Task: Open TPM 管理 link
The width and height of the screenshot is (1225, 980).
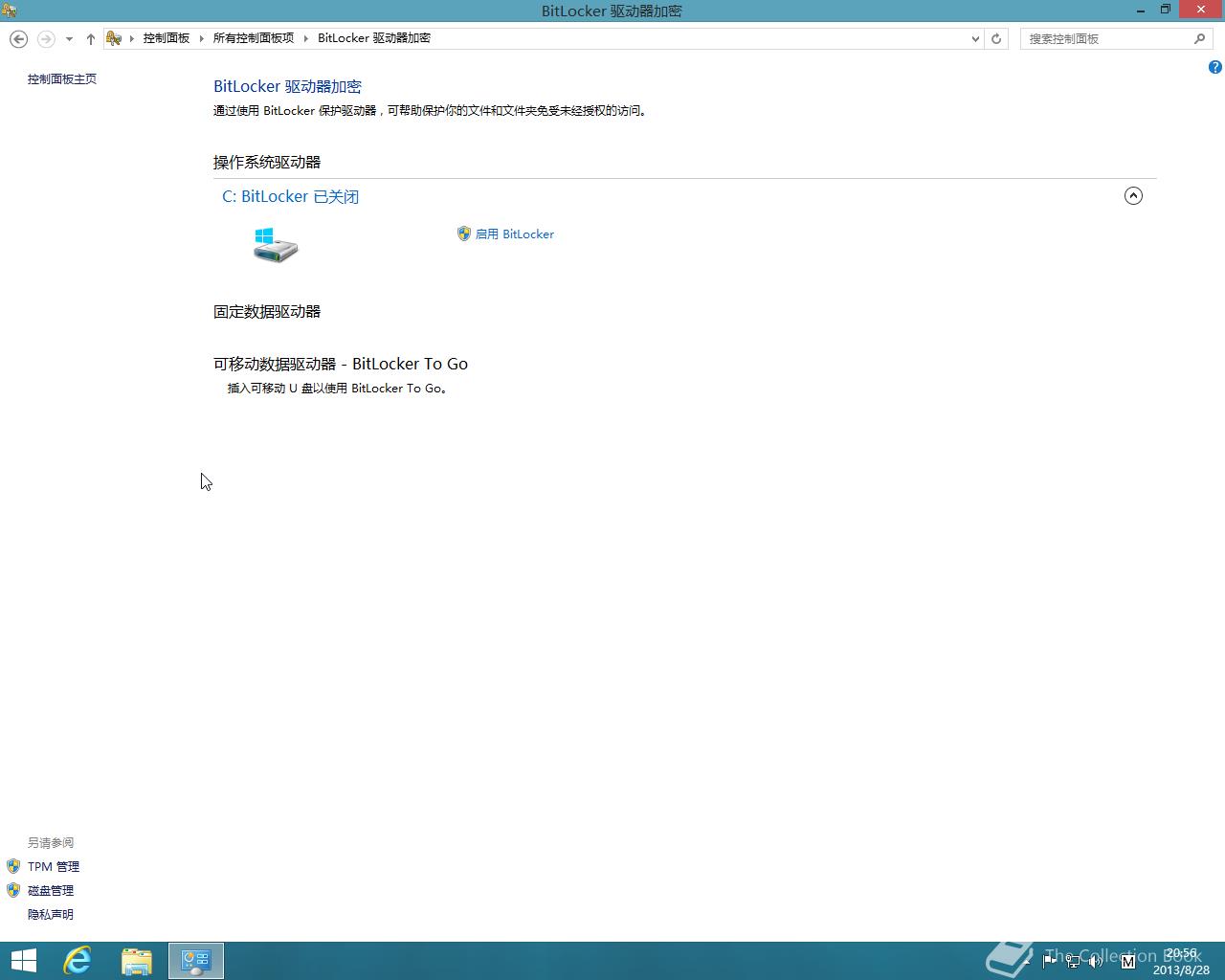Action: point(54,867)
